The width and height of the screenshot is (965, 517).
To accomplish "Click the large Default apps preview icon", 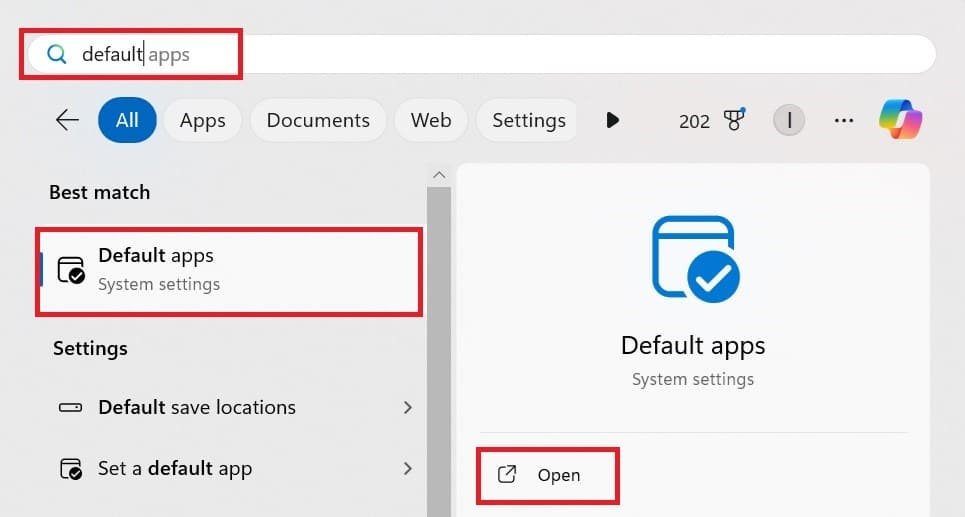I will coord(694,260).
